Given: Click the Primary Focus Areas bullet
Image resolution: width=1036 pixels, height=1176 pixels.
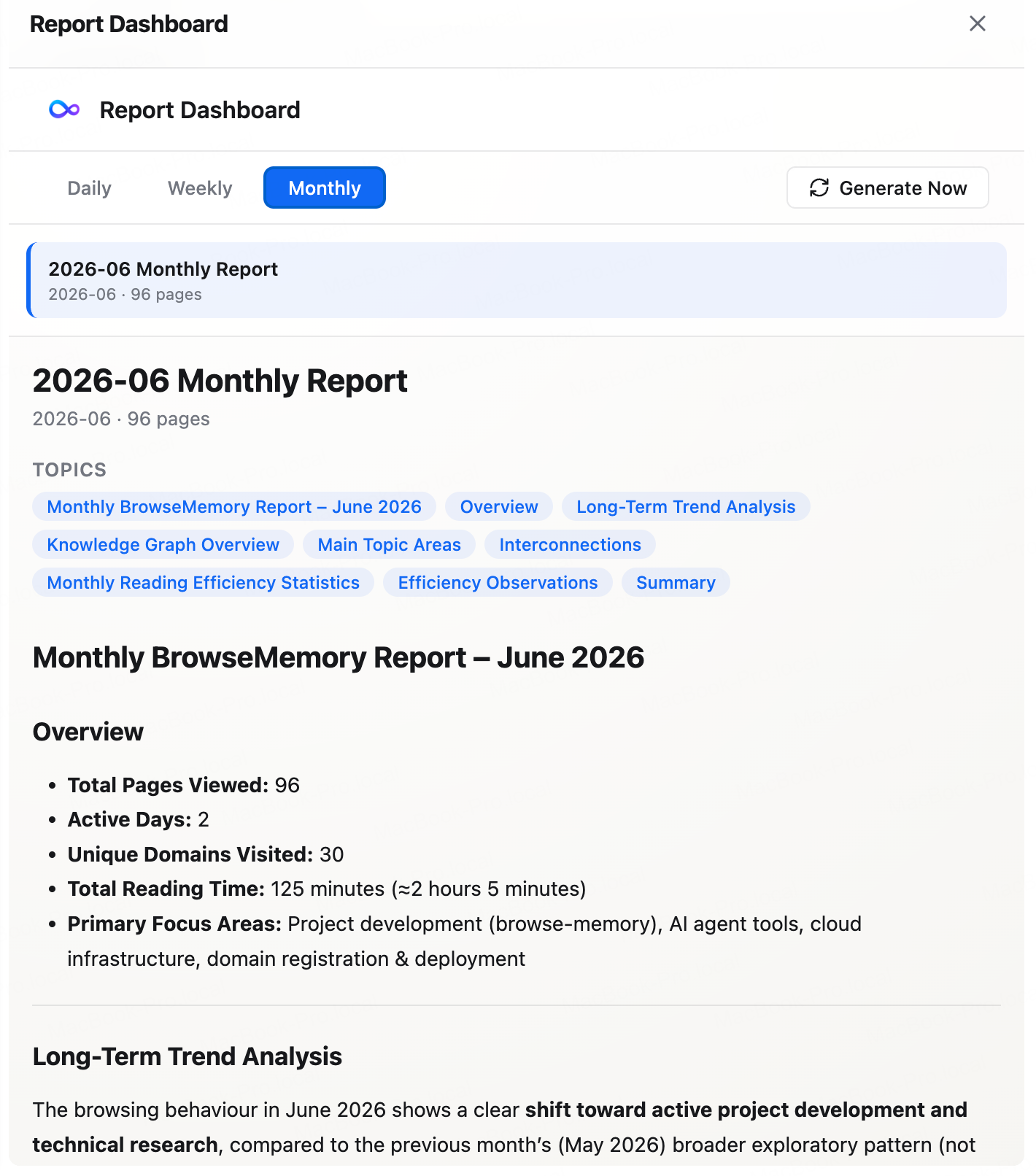Looking at the screenshot, I should pyautogui.click(x=464, y=941).
